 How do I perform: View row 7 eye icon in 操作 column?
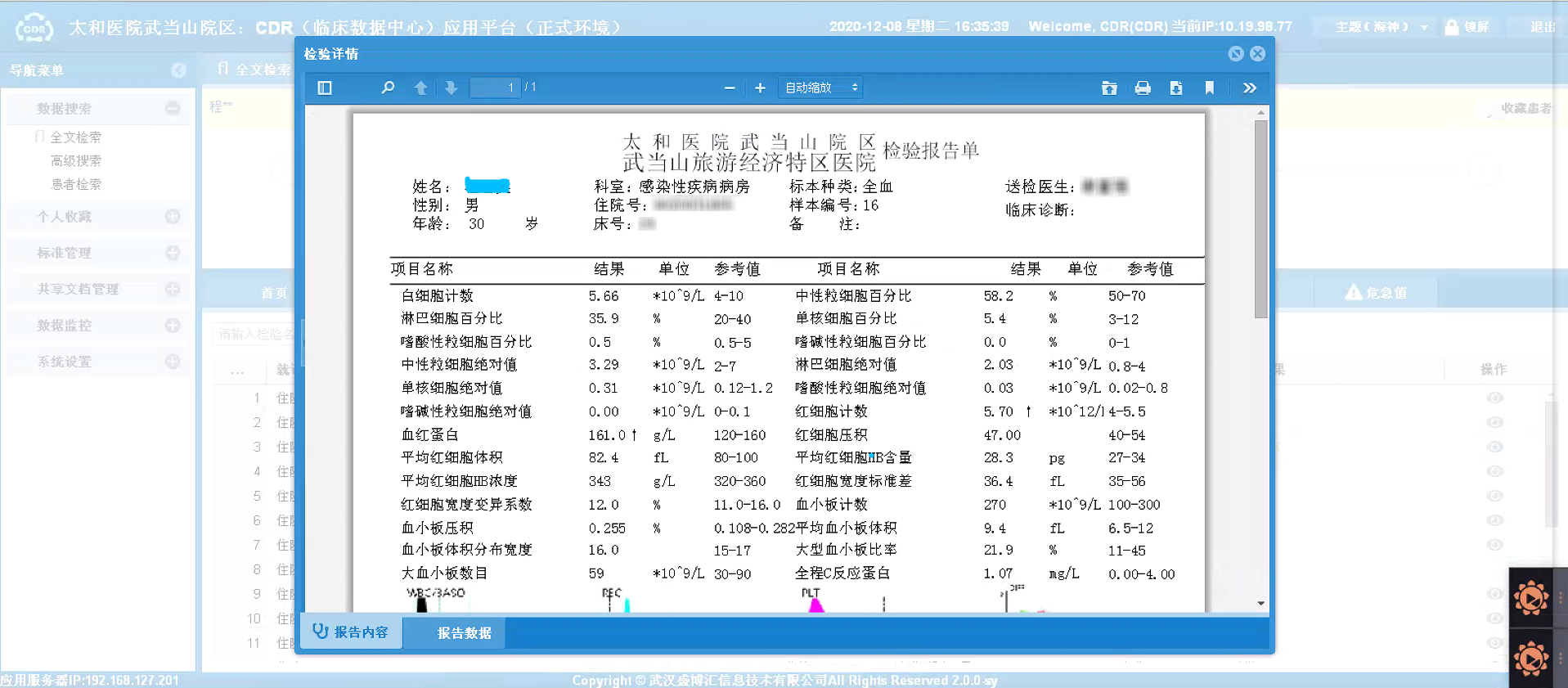click(x=1494, y=545)
